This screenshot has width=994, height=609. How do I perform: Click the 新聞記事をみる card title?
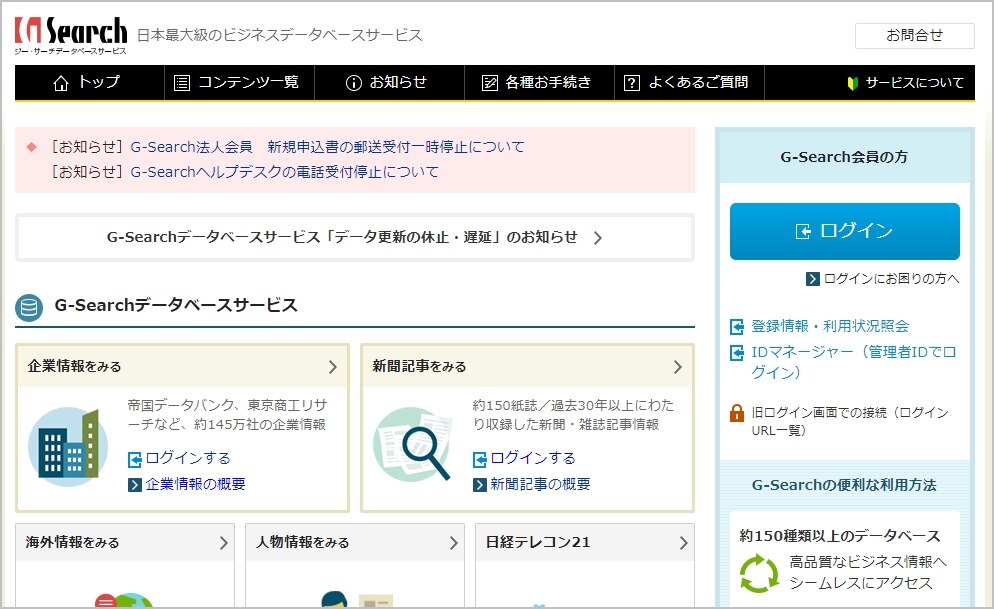tap(419, 366)
